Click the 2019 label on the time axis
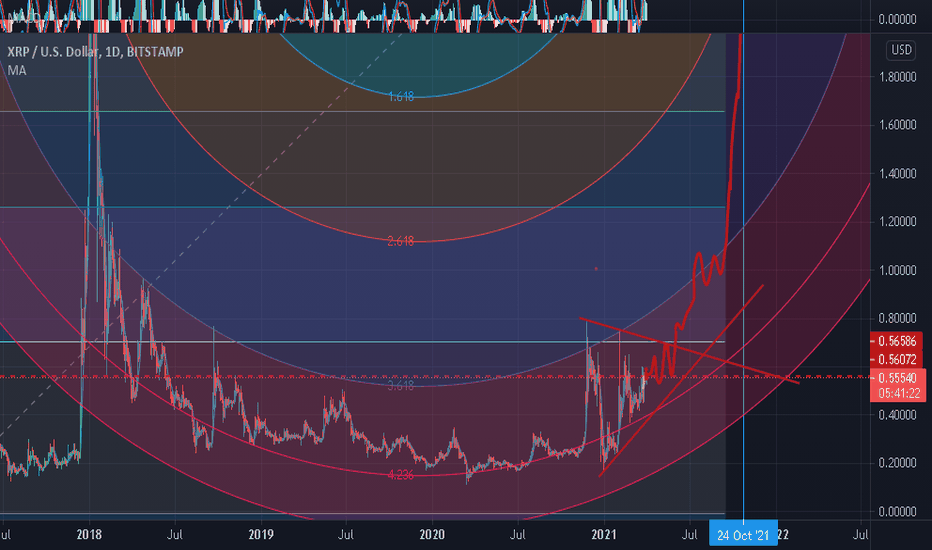Image resolution: width=932 pixels, height=550 pixels. pos(261,535)
